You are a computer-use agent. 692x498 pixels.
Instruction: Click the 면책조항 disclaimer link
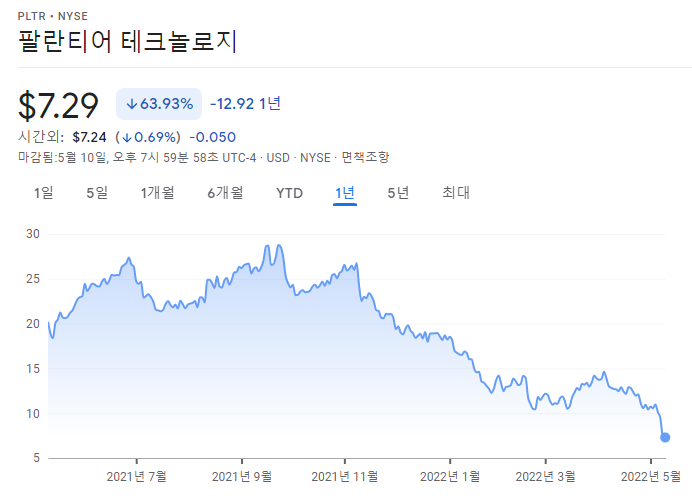[365, 158]
